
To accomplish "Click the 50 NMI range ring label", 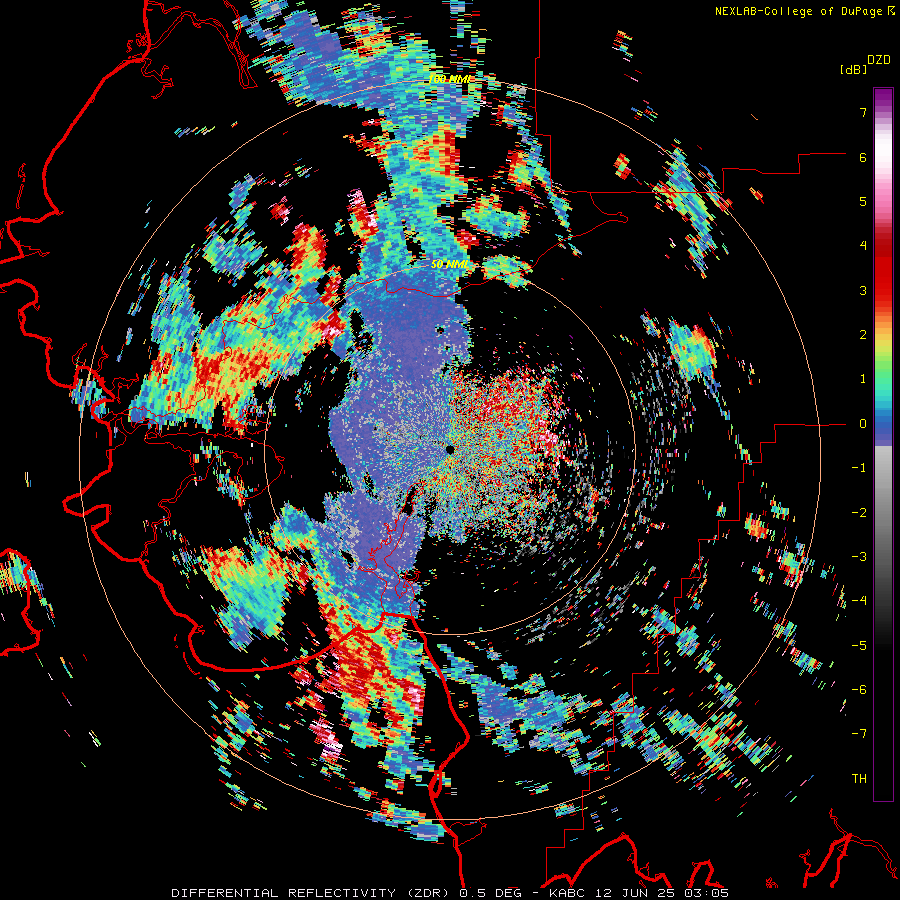I will [450, 265].
